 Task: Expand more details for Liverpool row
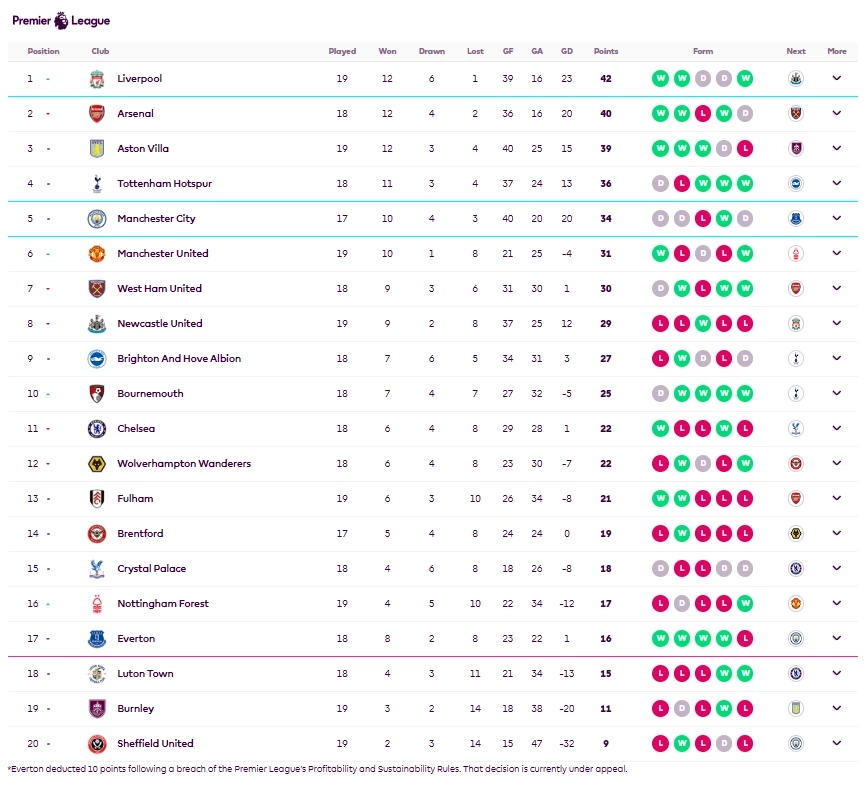tap(837, 79)
